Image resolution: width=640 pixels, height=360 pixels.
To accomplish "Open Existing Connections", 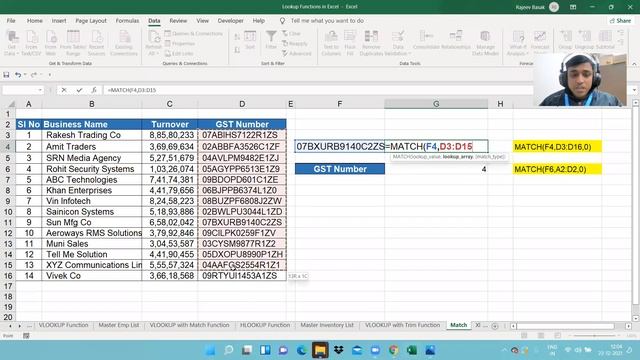I will [124, 43].
